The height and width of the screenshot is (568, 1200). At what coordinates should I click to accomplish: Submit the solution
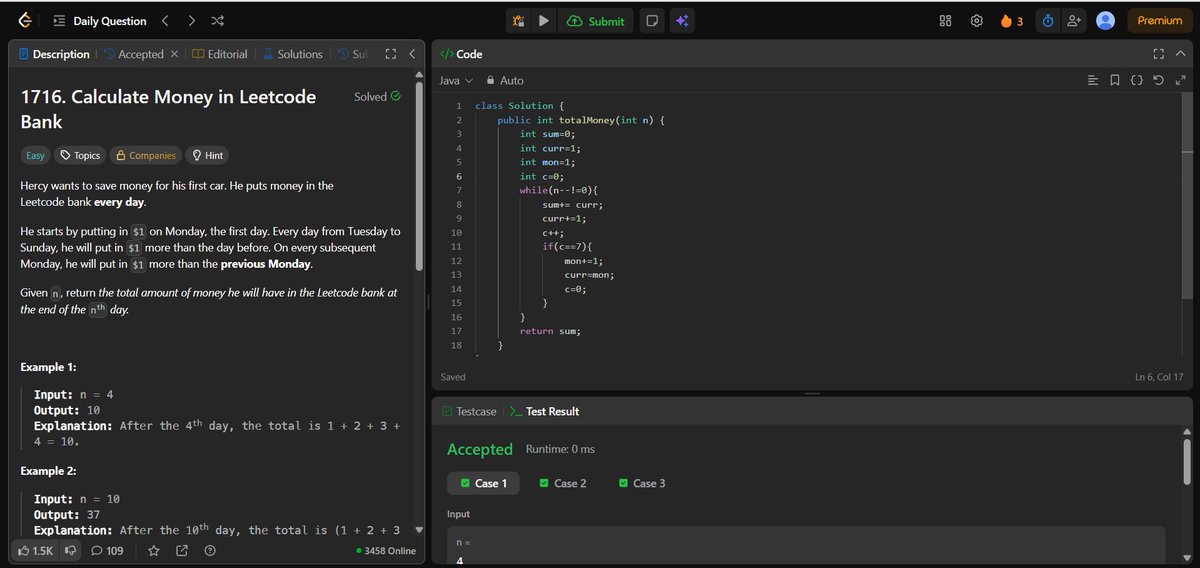click(x=596, y=21)
